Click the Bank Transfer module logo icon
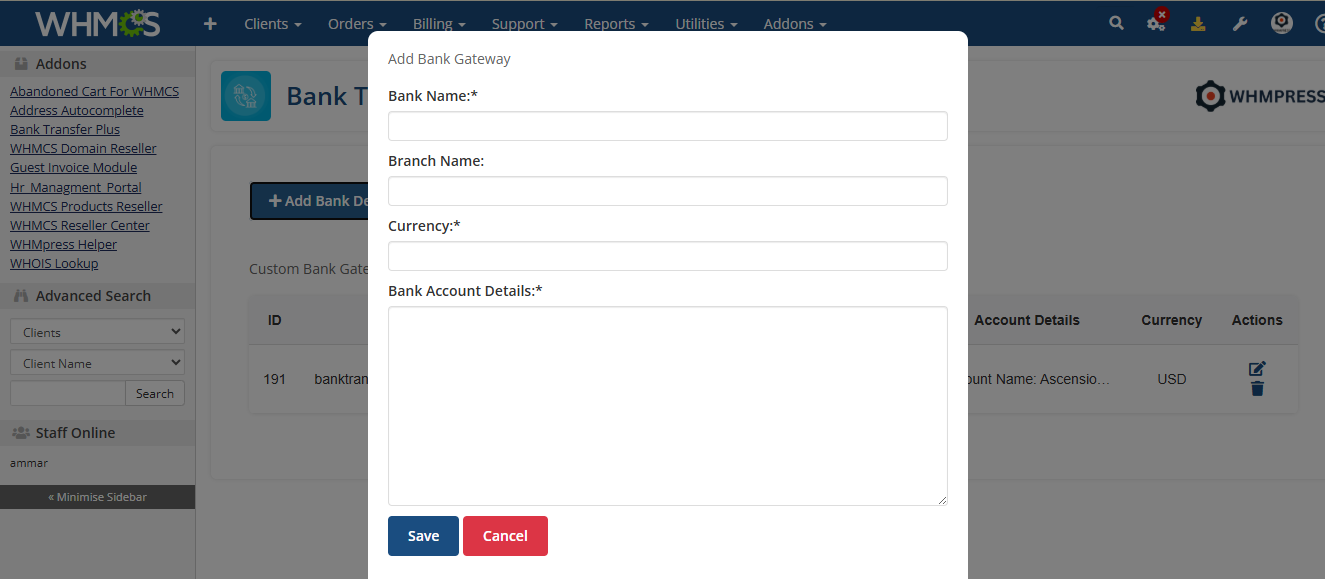 [x=245, y=96]
